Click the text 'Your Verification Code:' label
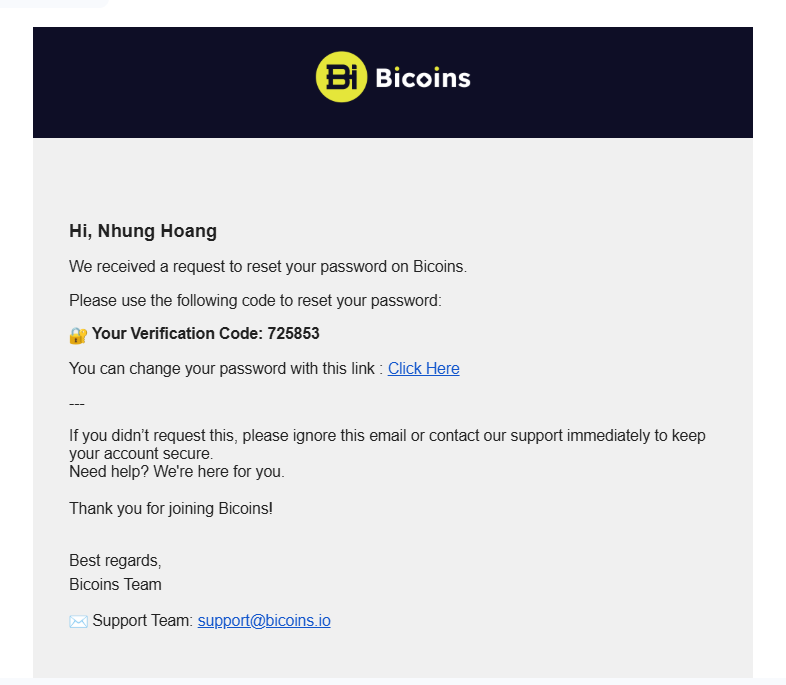The width and height of the screenshot is (786, 685). pyautogui.click(x=177, y=333)
